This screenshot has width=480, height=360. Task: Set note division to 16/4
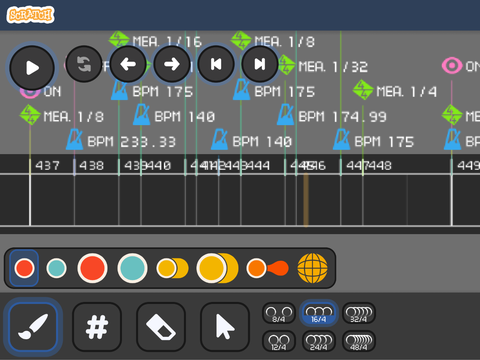click(319, 313)
